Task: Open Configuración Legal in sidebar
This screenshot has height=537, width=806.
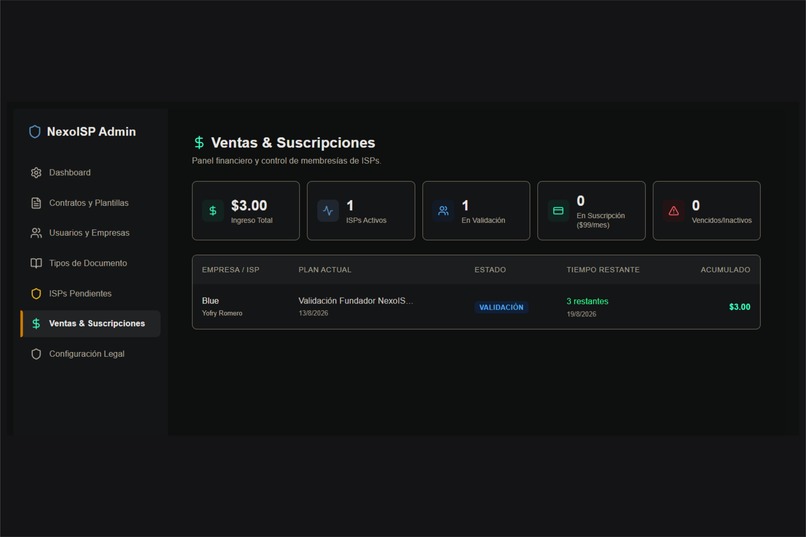Action: (90, 354)
